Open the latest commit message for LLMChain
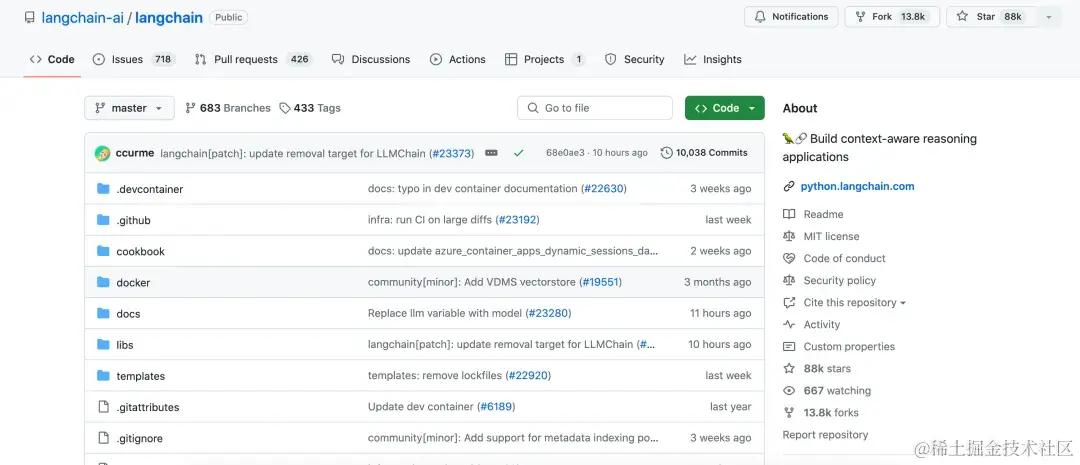The image size is (1080, 465). pyautogui.click(x=293, y=153)
